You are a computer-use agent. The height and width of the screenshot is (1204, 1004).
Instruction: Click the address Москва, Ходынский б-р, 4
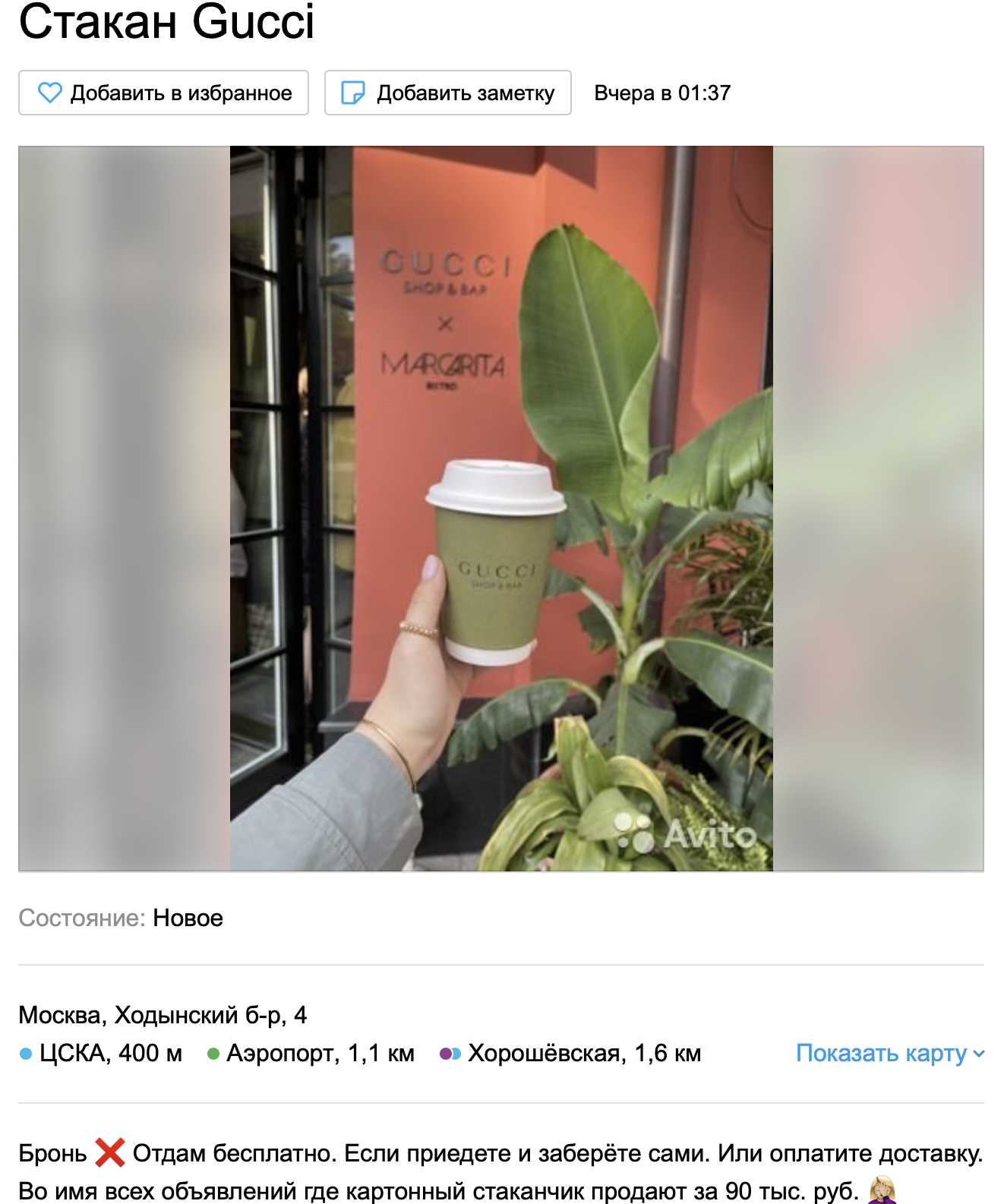tap(163, 1015)
